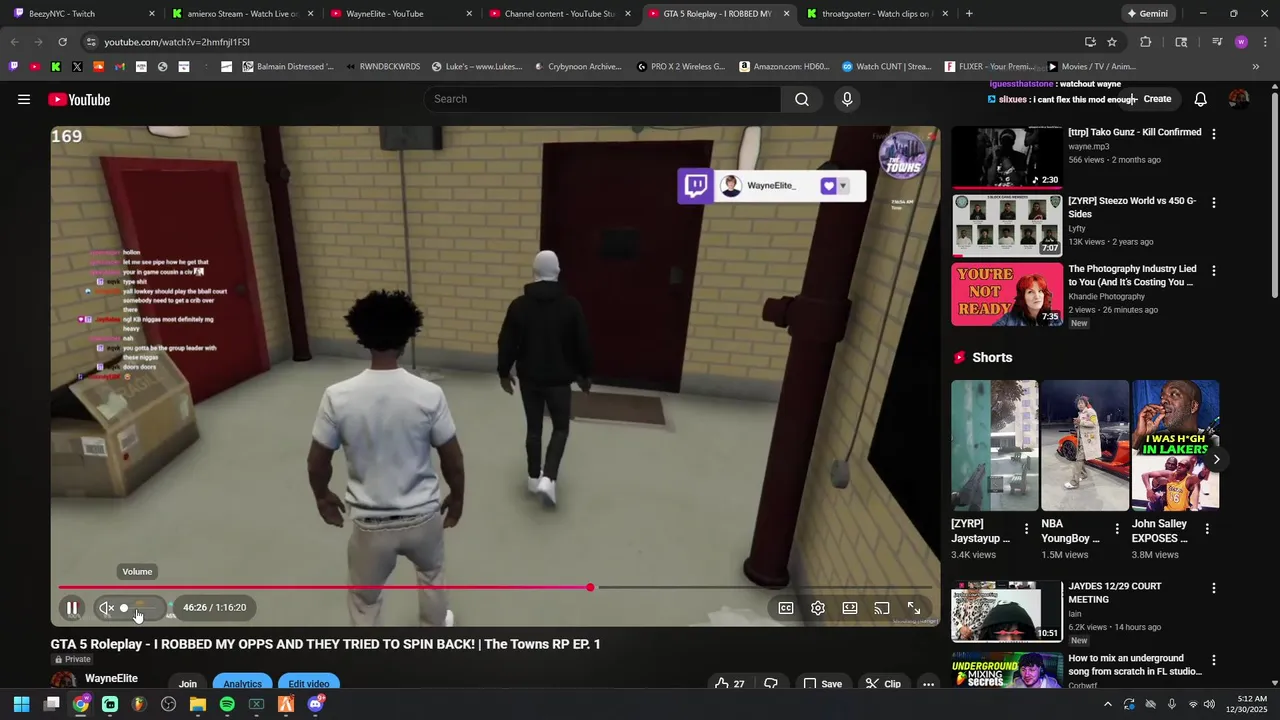Show more bookmarks chevron
The width and height of the screenshot is (1280, 720).
click(x=1256, y=66)
